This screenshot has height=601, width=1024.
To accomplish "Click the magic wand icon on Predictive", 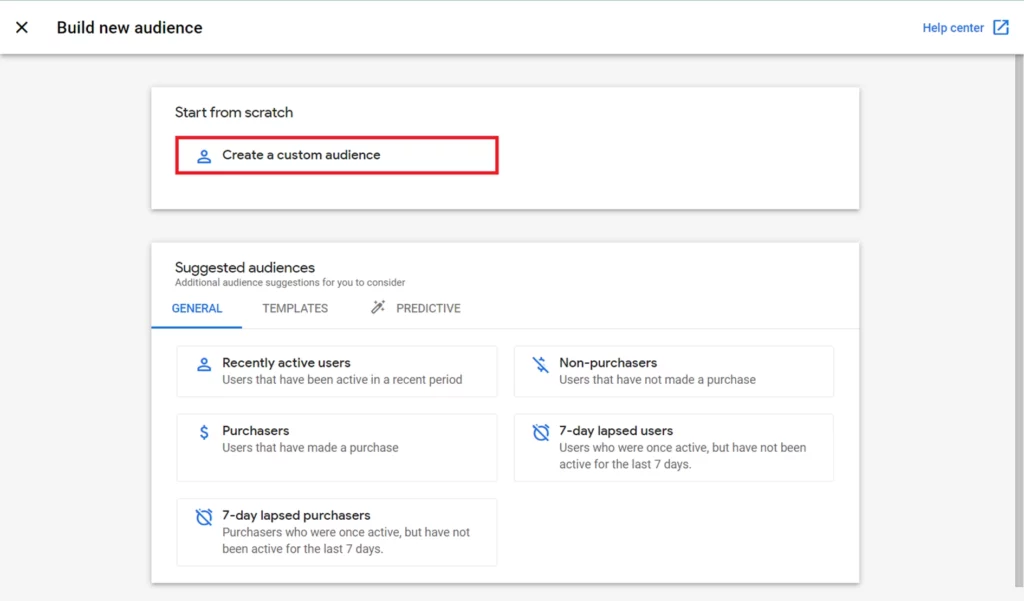I will click(x=378, y=308).
